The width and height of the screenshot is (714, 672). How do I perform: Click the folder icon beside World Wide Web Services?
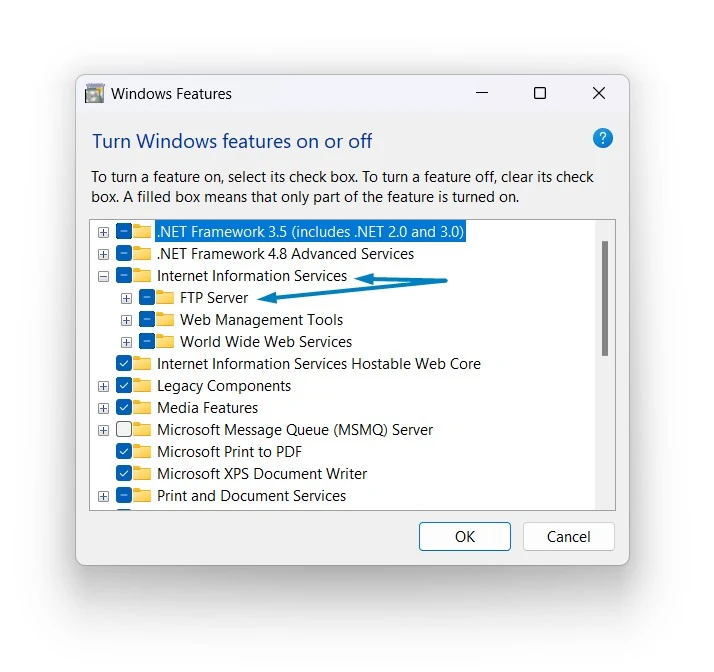[165, 341]
